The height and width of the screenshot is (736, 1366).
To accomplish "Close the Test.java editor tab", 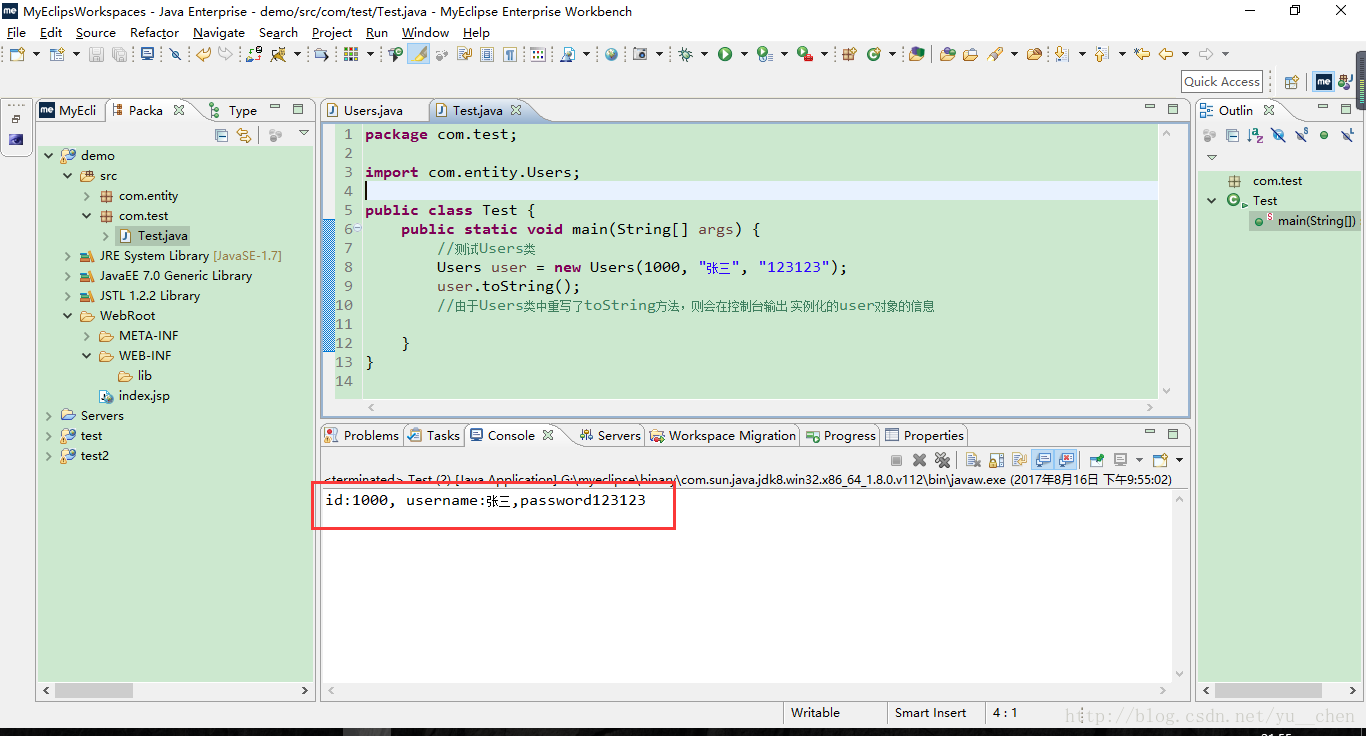I will click(518, 111).
